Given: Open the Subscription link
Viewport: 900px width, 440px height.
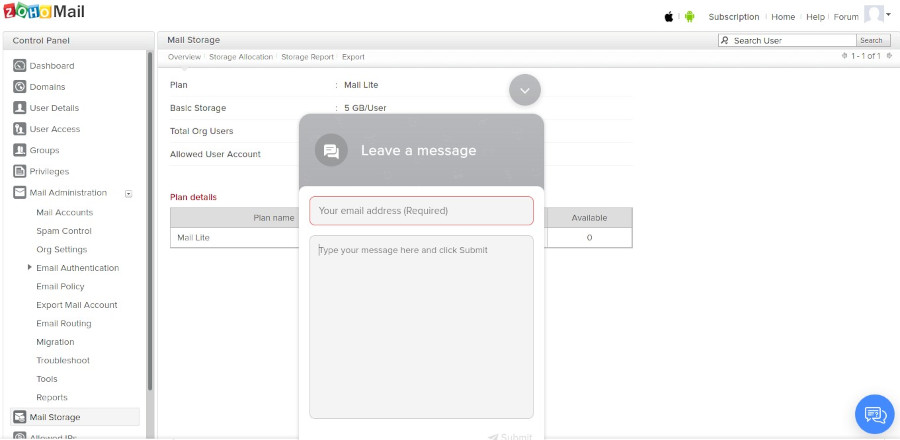Looking at the screenshot, I should point(734,17).
